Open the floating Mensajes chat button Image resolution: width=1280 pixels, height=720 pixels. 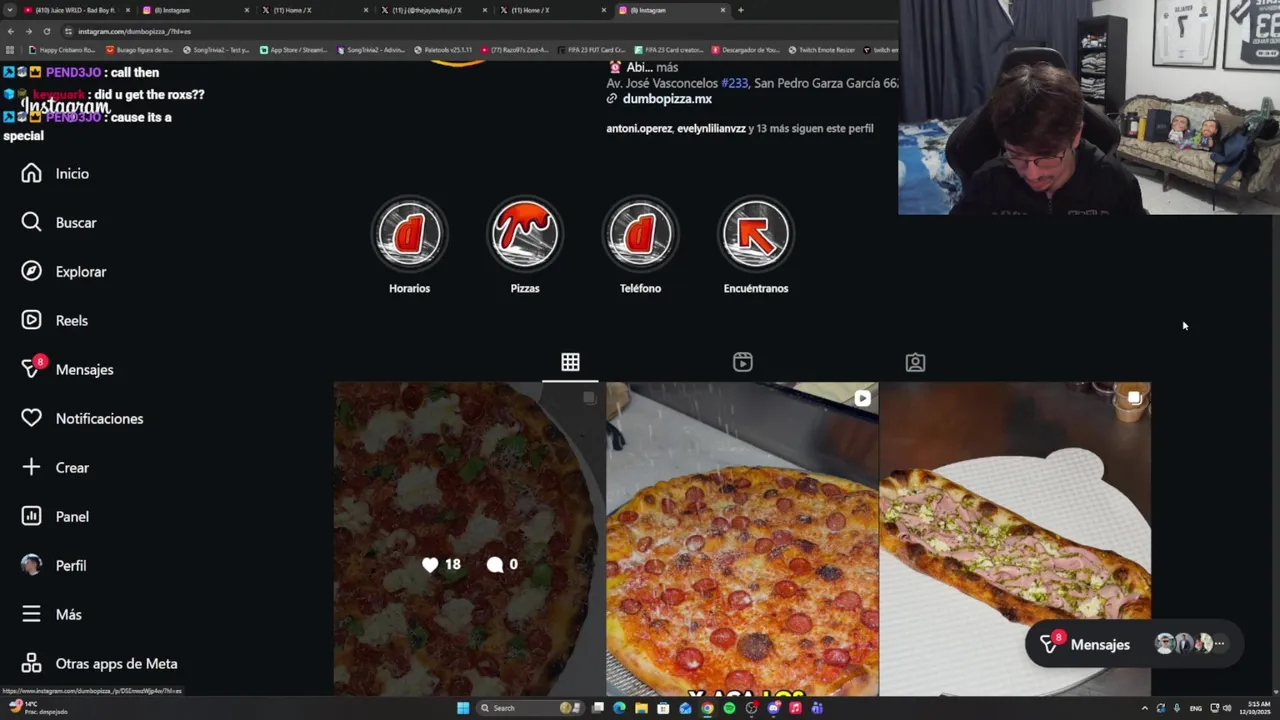(1134, 645)
